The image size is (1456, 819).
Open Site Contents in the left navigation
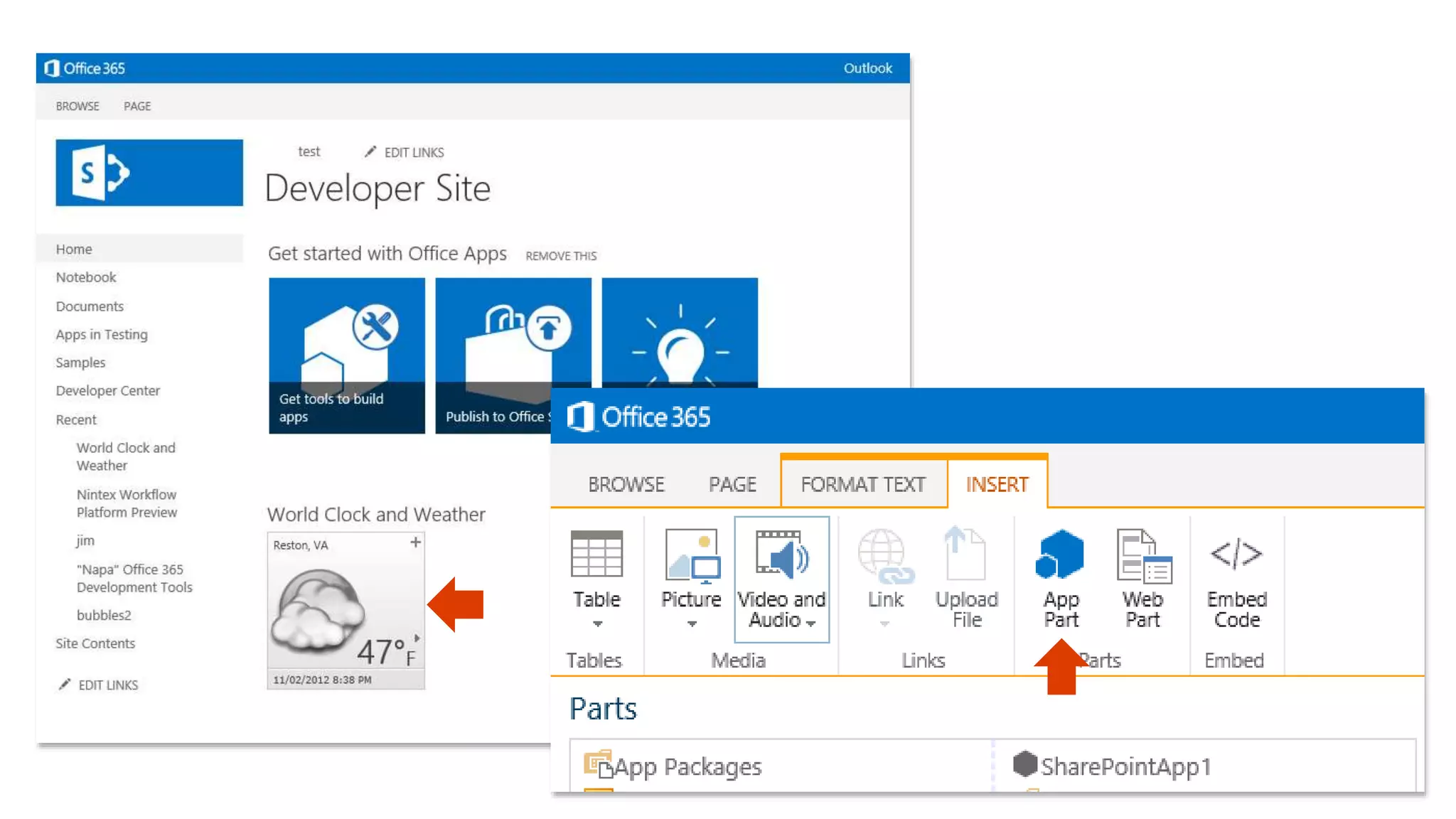(95, 643)
